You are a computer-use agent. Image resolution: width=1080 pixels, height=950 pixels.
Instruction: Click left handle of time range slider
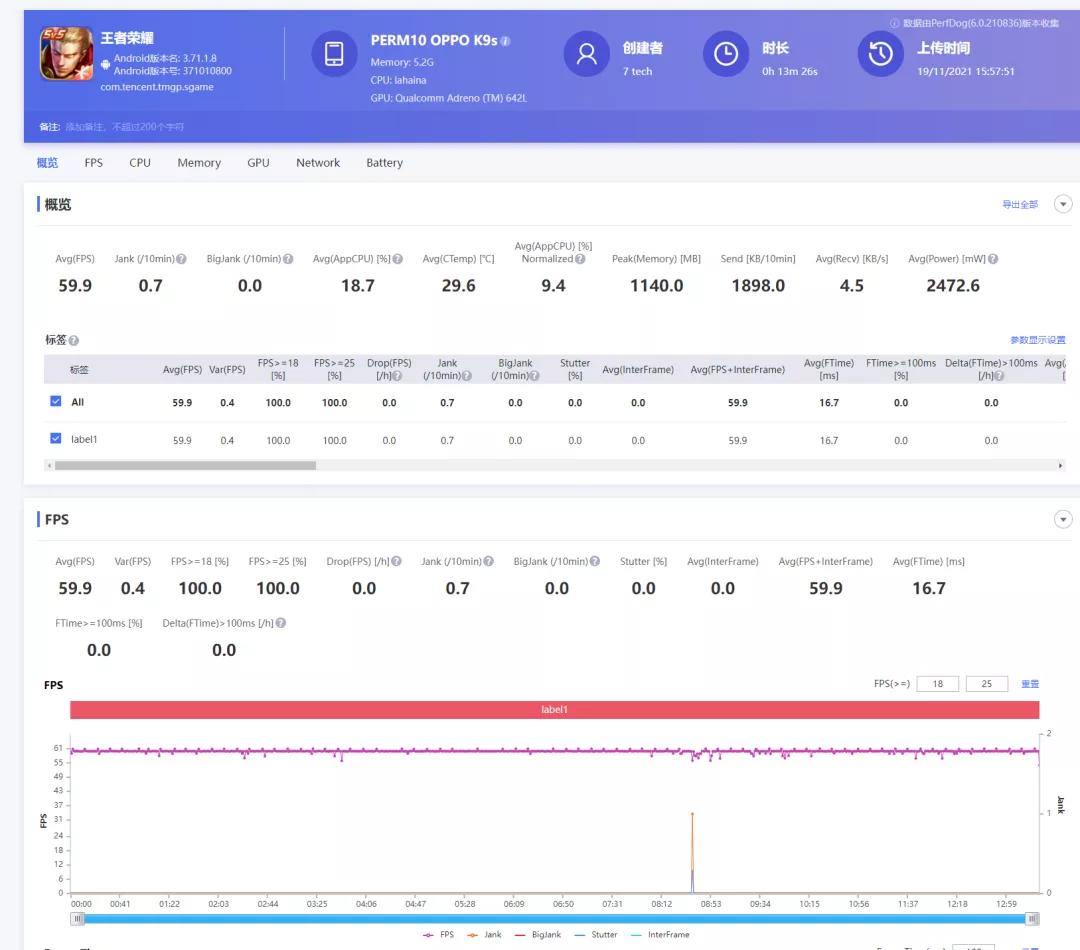click(77, 918)
